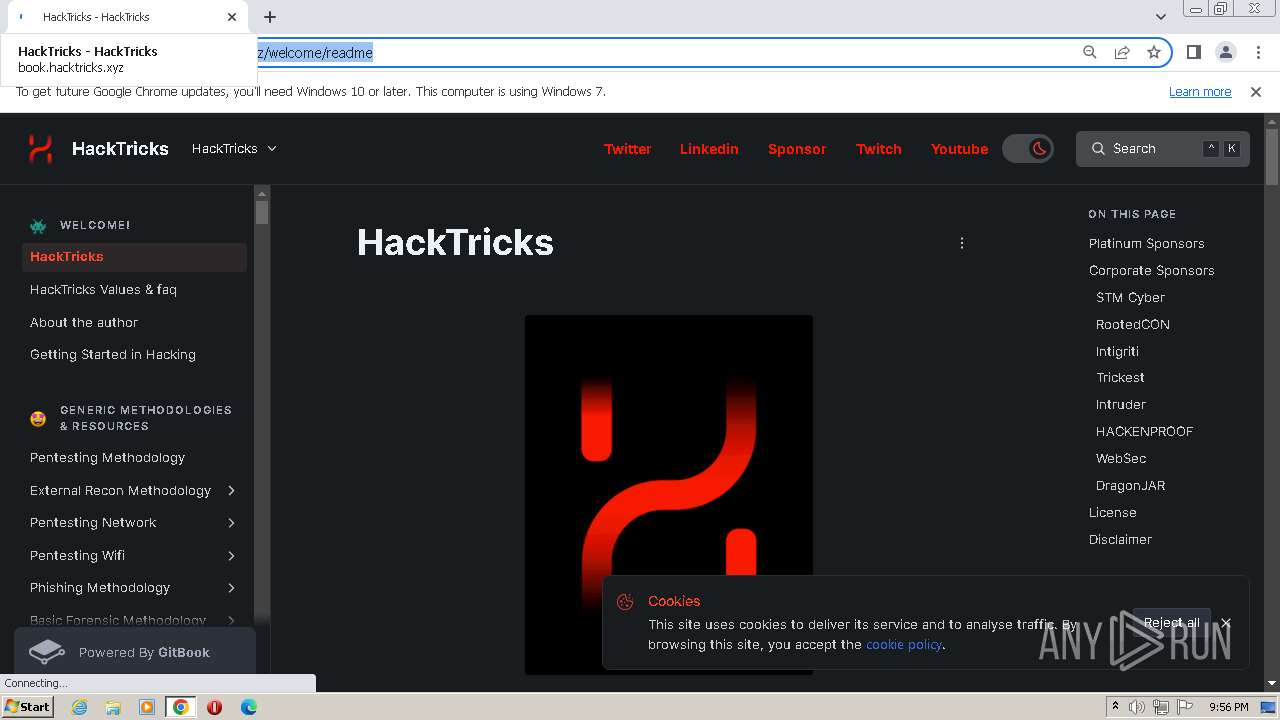Jump to Intigriti section
This screenshot has height=720, width=1280.
pyautogui.click(x=1117, y=351)
